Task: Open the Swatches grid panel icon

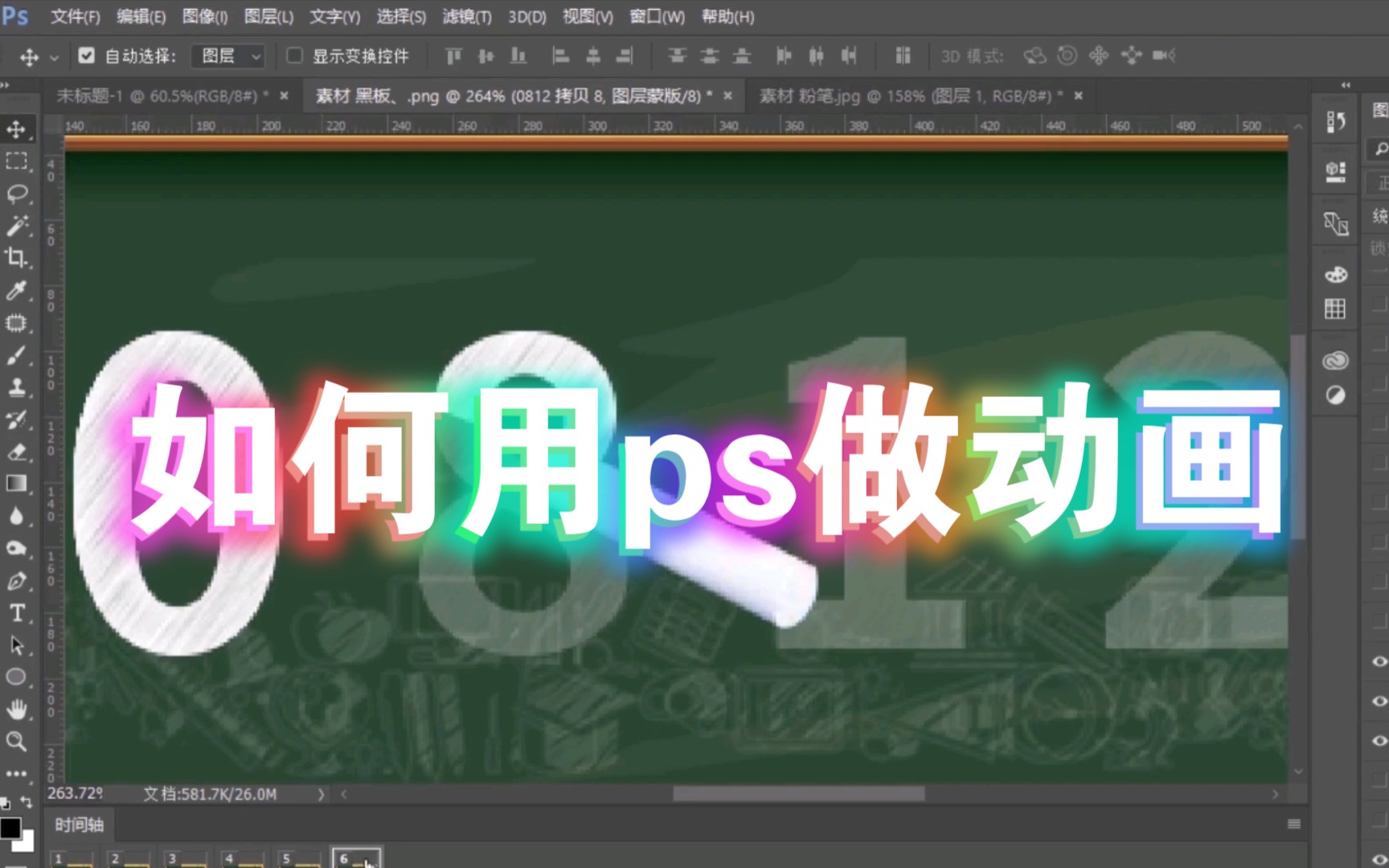Action: tap(1335, 309)
